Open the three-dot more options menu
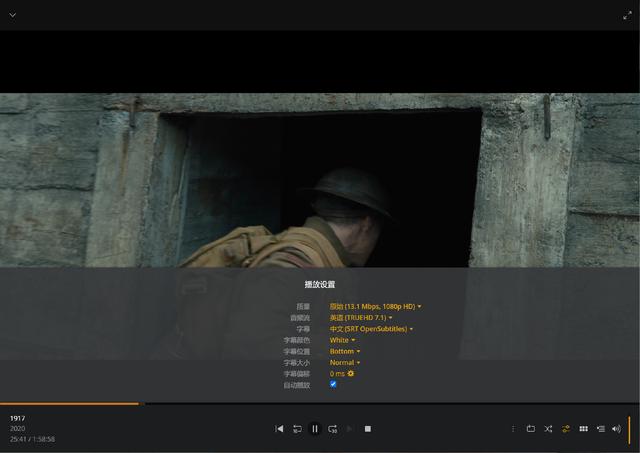The width and height of the screenshot is (640, 453). click(x=513, y=429)
